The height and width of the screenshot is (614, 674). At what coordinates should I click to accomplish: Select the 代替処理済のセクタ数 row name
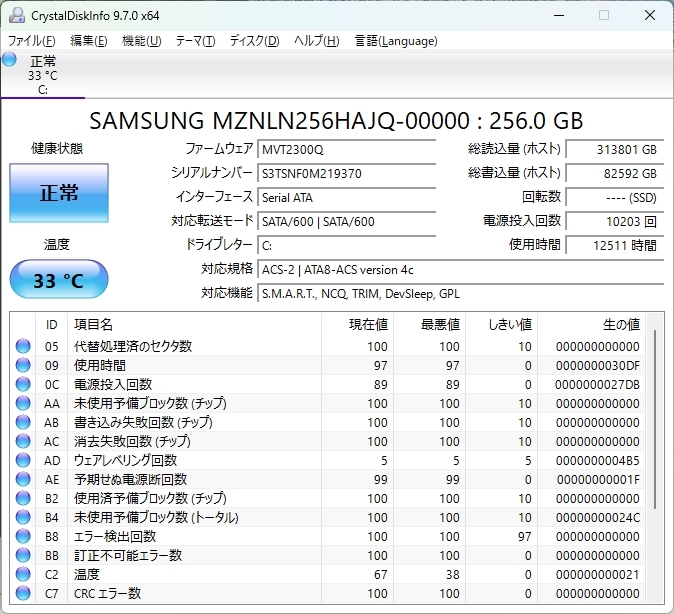click(x=133, y=346)
